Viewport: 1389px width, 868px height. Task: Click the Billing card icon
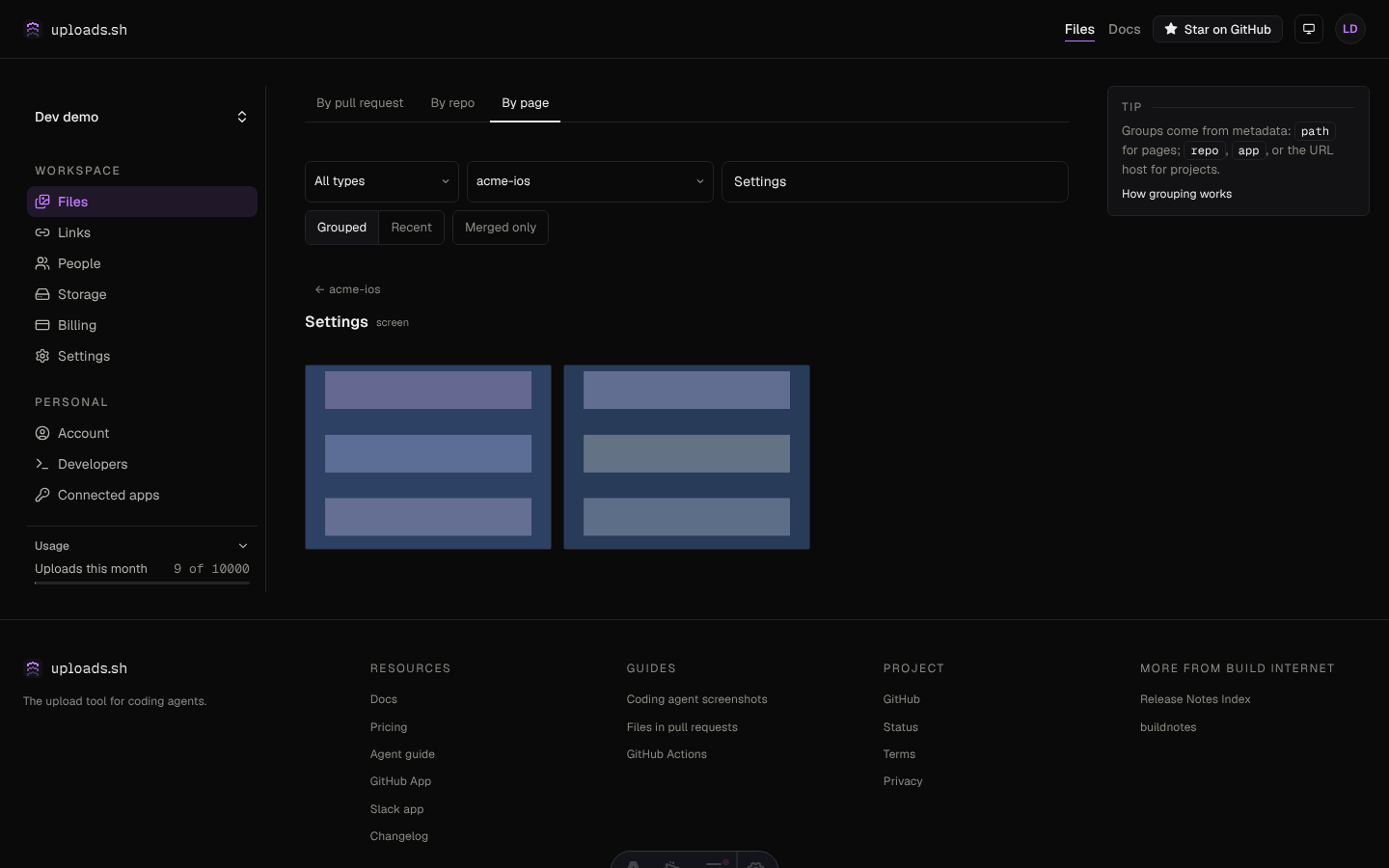(42, 325)
